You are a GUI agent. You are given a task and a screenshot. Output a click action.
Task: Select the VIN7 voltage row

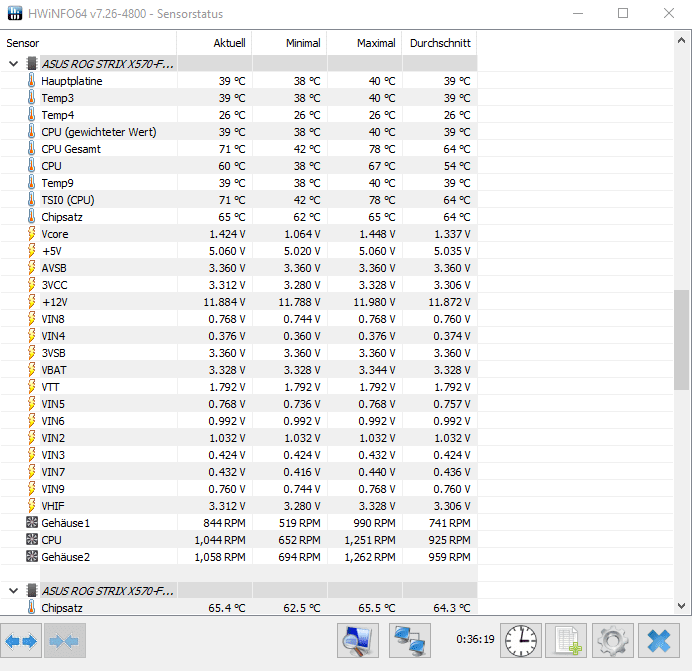238,472
